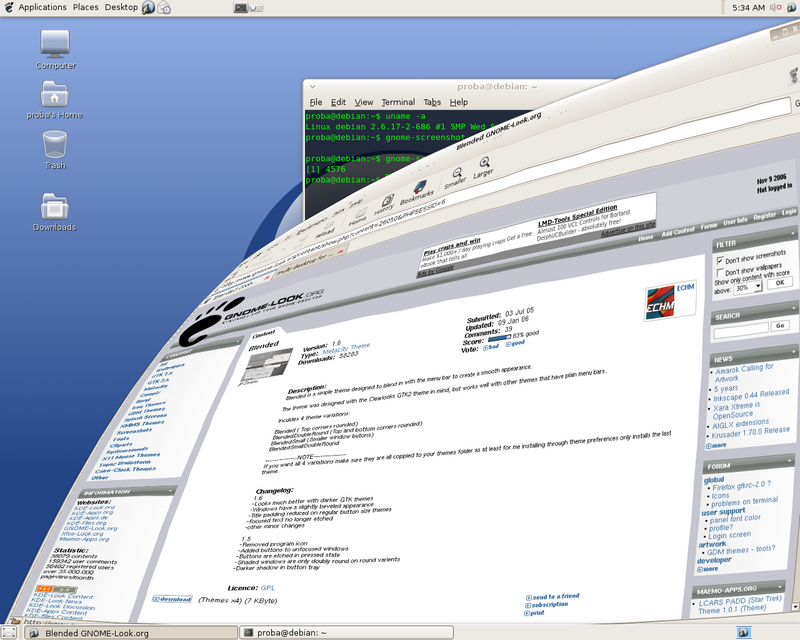Switch to the 'multi desktop for' browser tab
The image size is (800, 640).
(x=309, y=263)
